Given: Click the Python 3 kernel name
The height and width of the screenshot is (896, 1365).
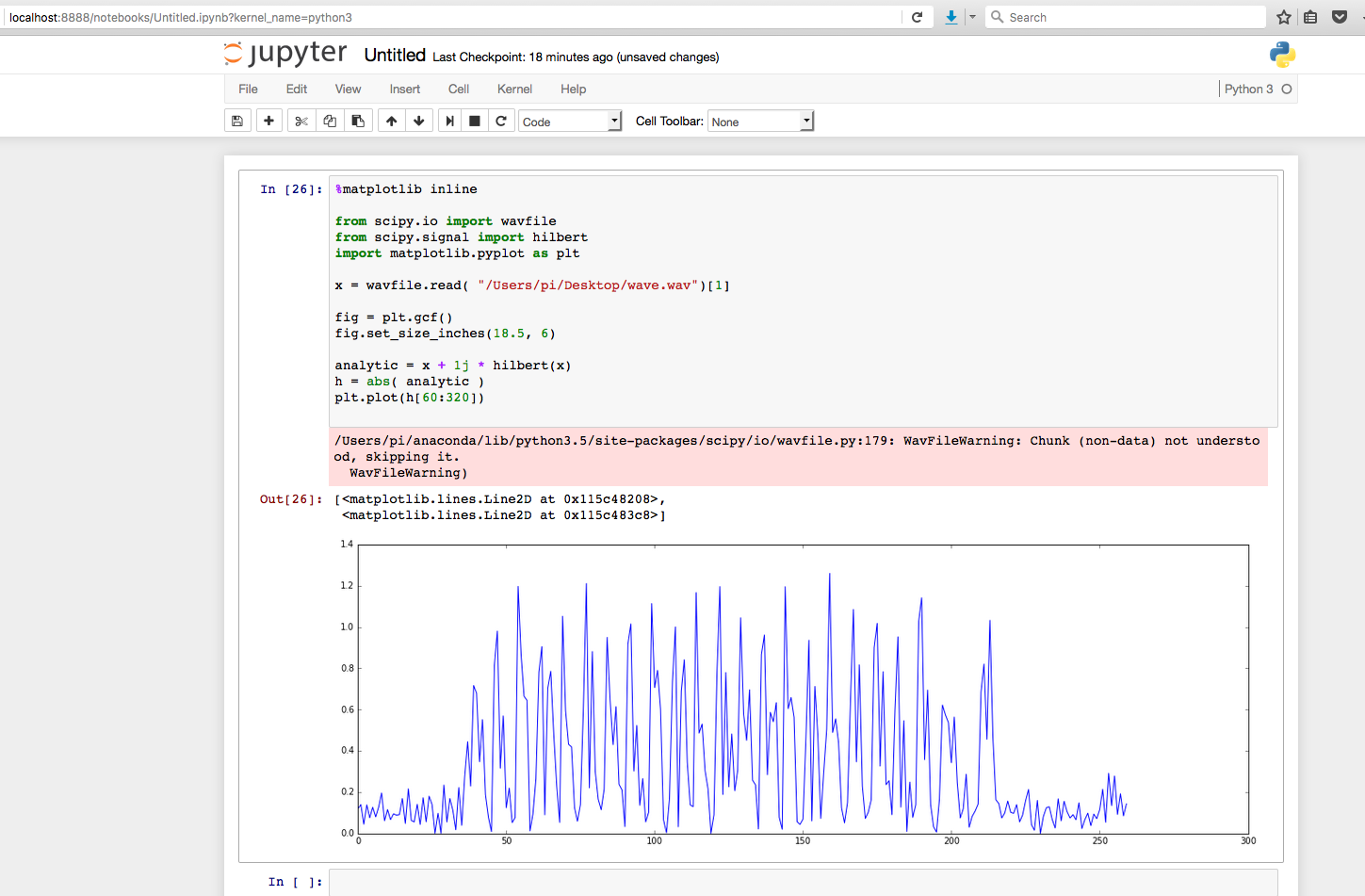Looking at the screenshot, I should point(1248,89).
